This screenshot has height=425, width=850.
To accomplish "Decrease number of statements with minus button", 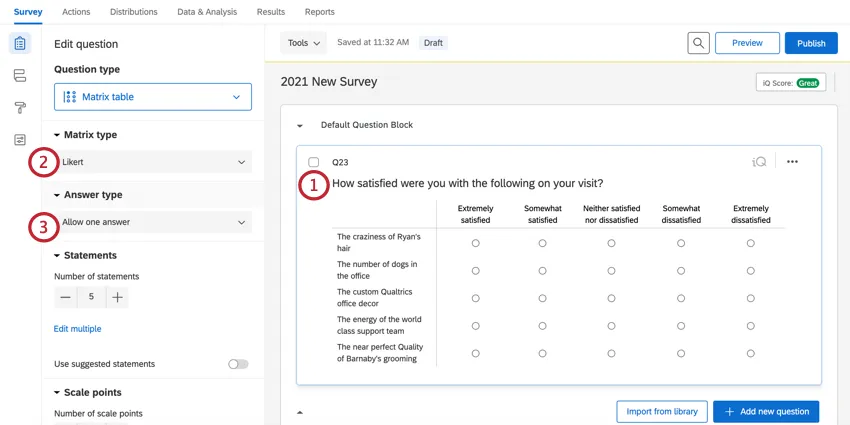I will click(66, 297).
